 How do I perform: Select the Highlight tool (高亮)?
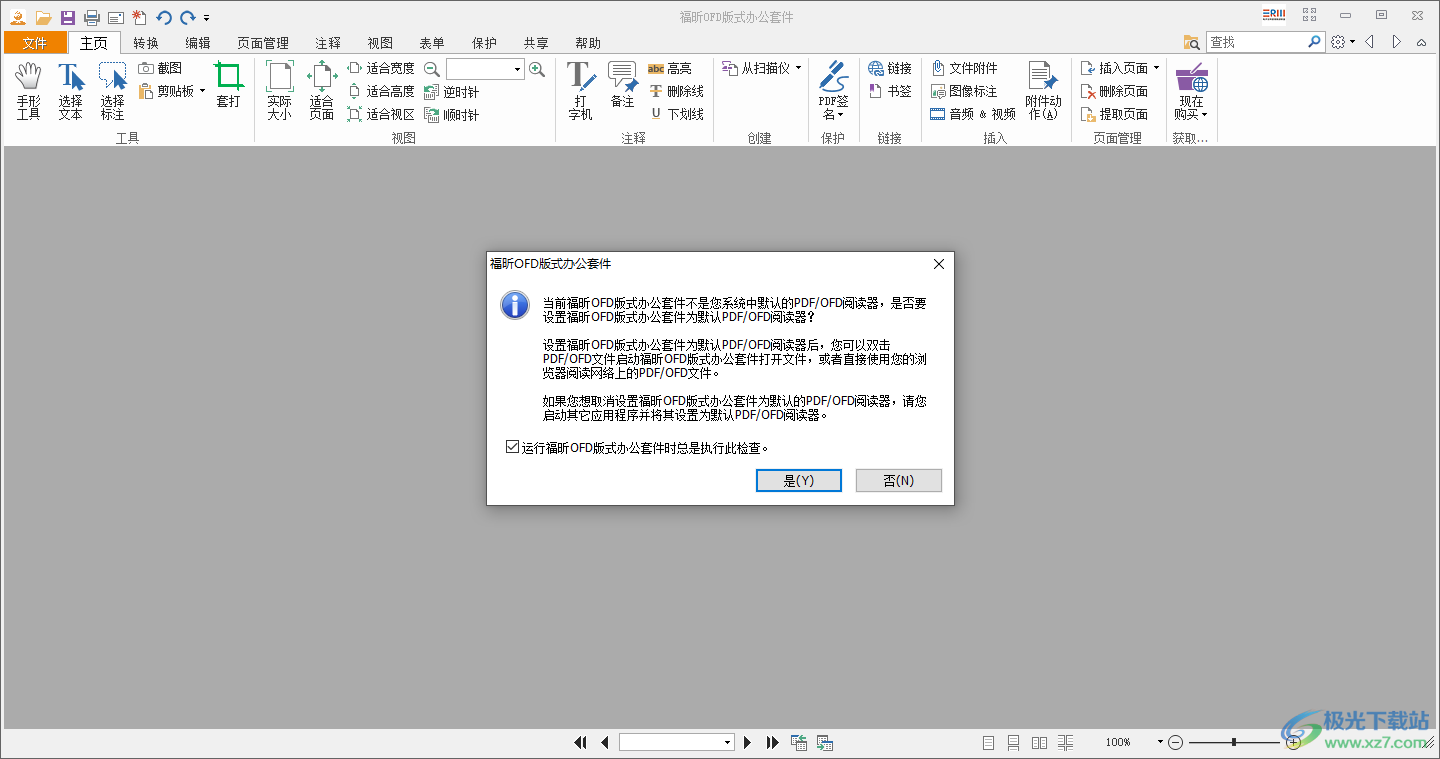coord(670,68)
